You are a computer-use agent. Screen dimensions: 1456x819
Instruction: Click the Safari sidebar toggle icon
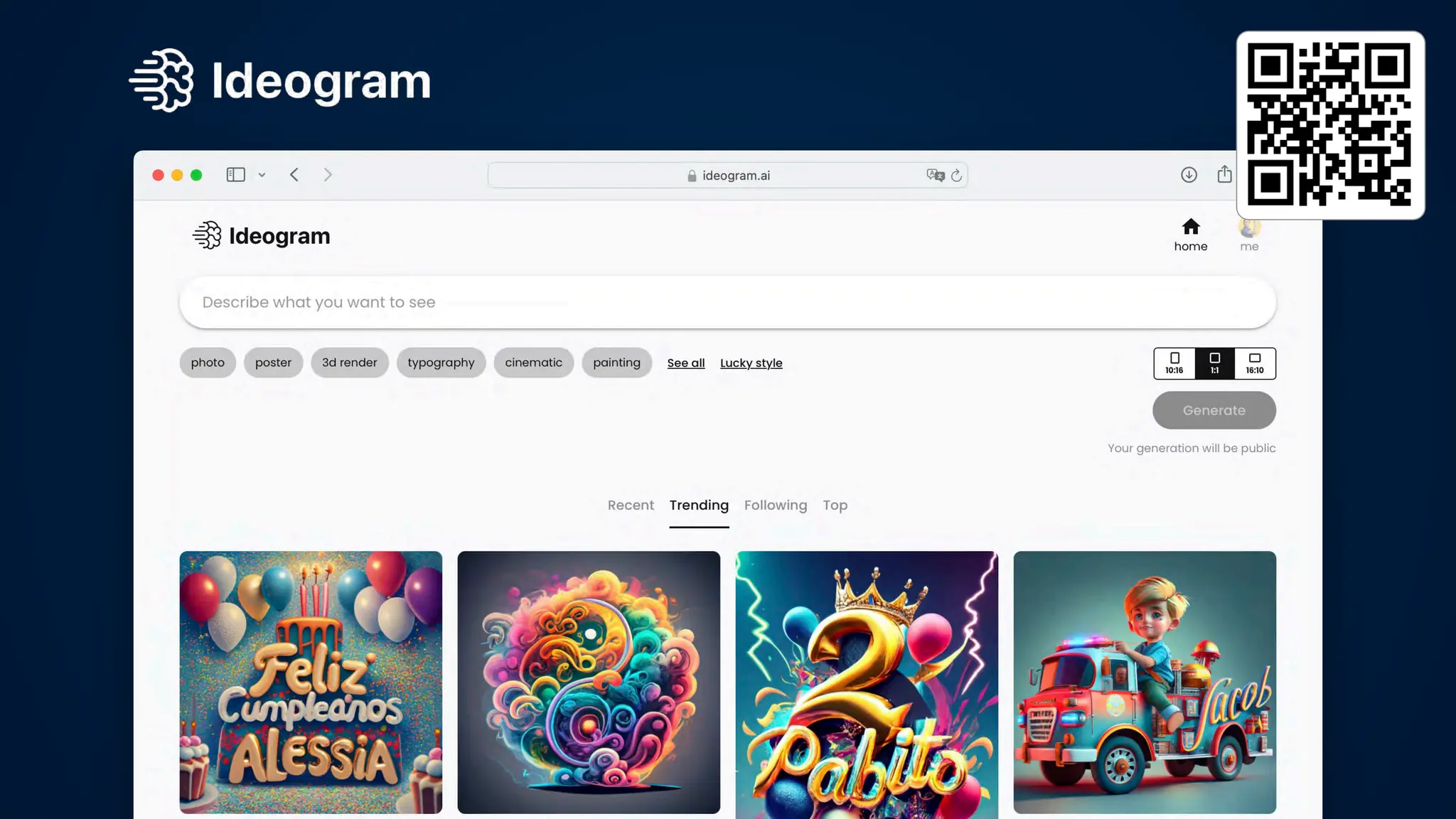click(x=236, y=175)
